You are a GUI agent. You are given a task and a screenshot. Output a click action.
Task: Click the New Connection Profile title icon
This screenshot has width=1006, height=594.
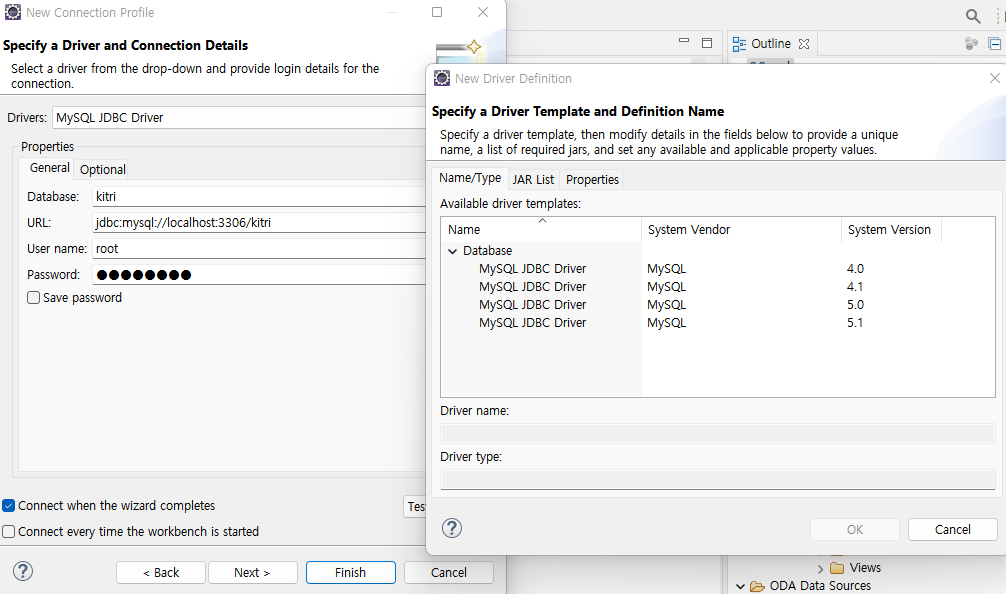(x=12, y=12)
